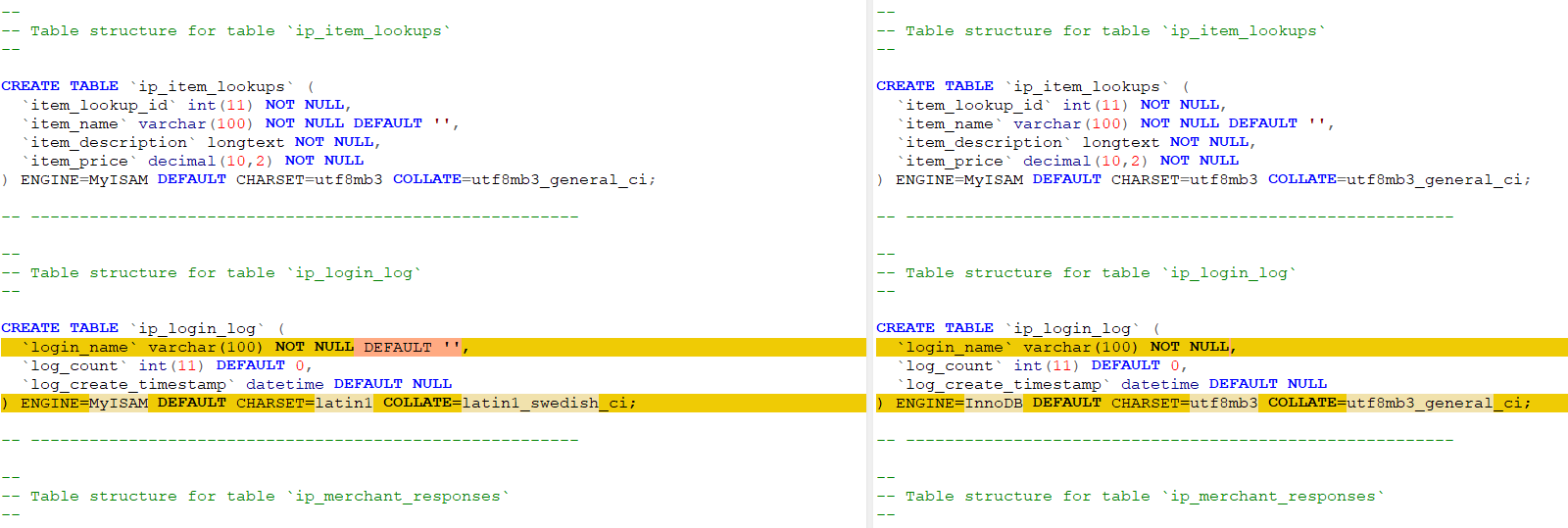Viewport: 1568px width, 528px height.
Task: Click the left pane's CREATE TABLE `ip_login_log` line
Action: coord(143,328)
